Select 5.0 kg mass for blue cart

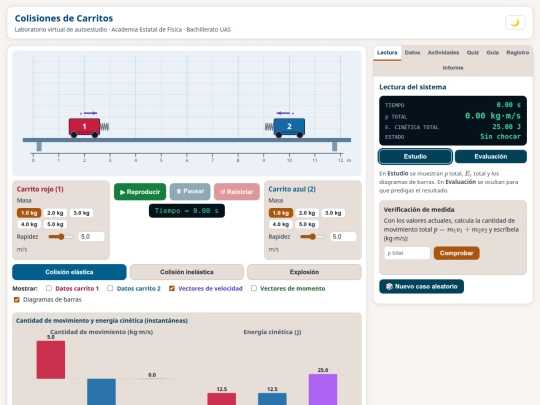pyautogui.click(x=307, y=224)
